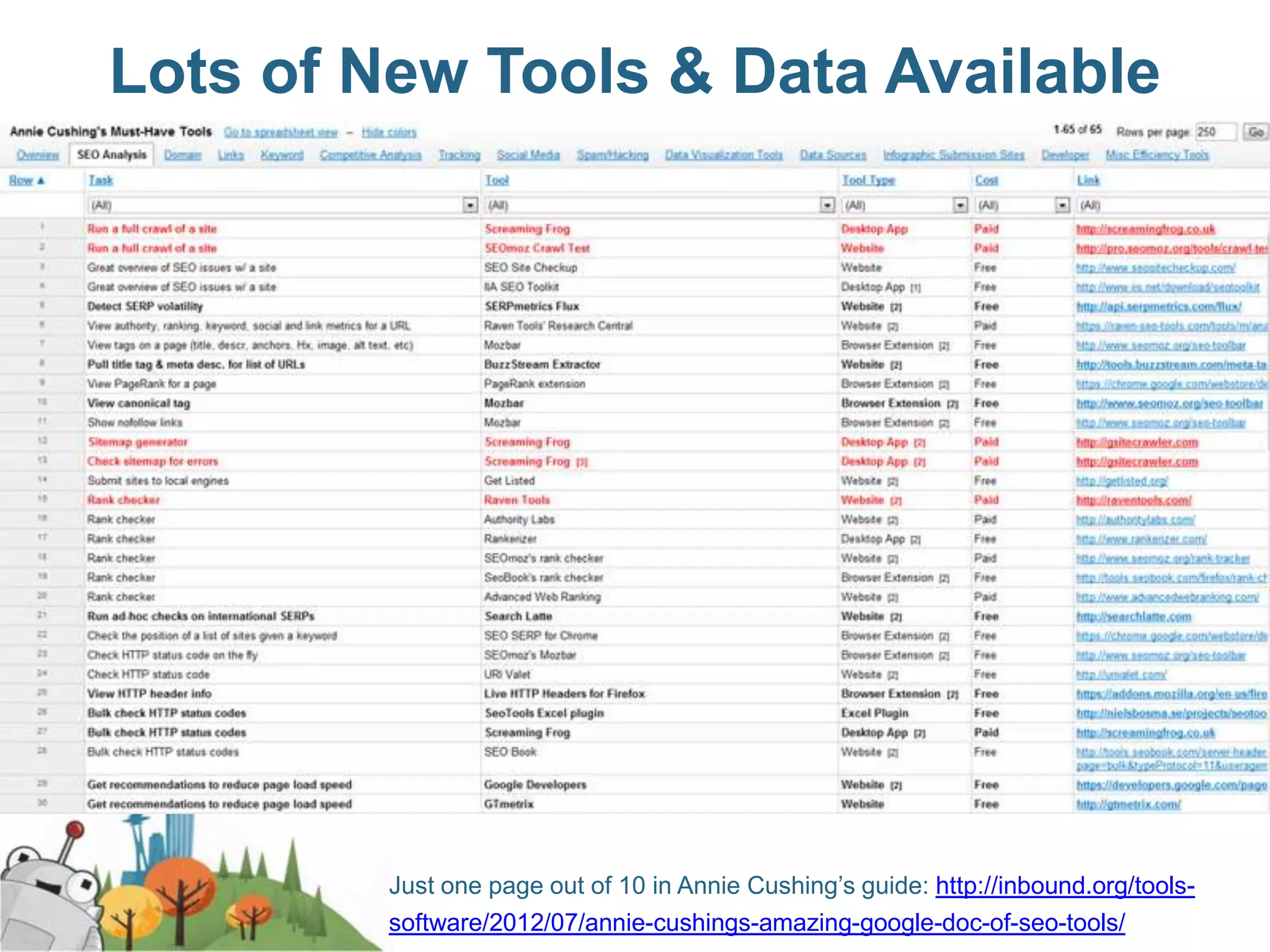Image resolution: width=1270 pixels, height=952 pixels.
Task: Click 'Sitemap generator' task cell
Action: [138, 443]
